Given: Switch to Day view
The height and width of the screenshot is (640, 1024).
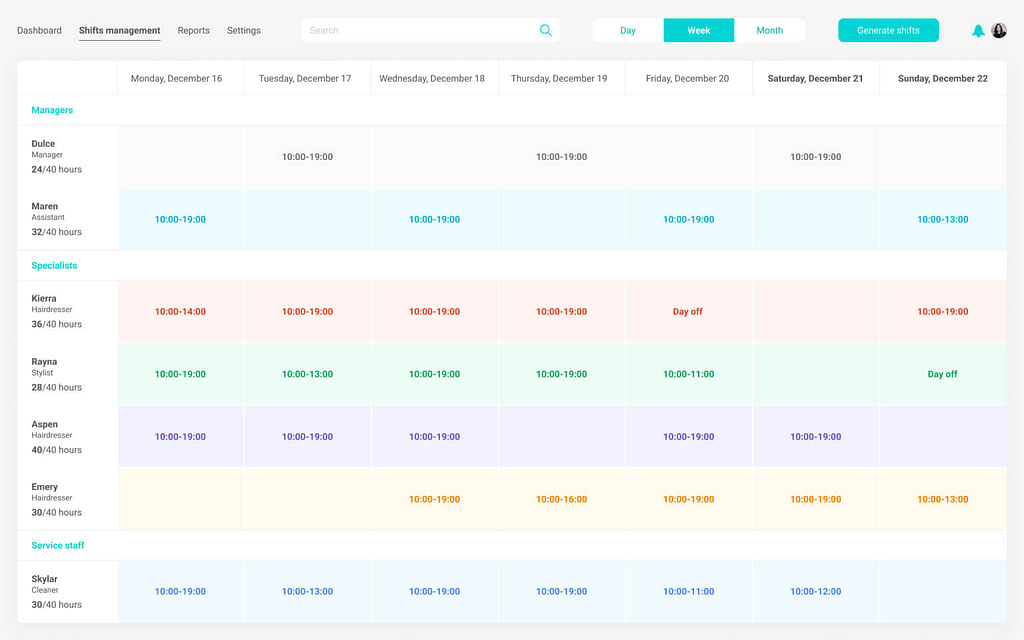Looking at the screenshot, I should (x=628, y=31).
